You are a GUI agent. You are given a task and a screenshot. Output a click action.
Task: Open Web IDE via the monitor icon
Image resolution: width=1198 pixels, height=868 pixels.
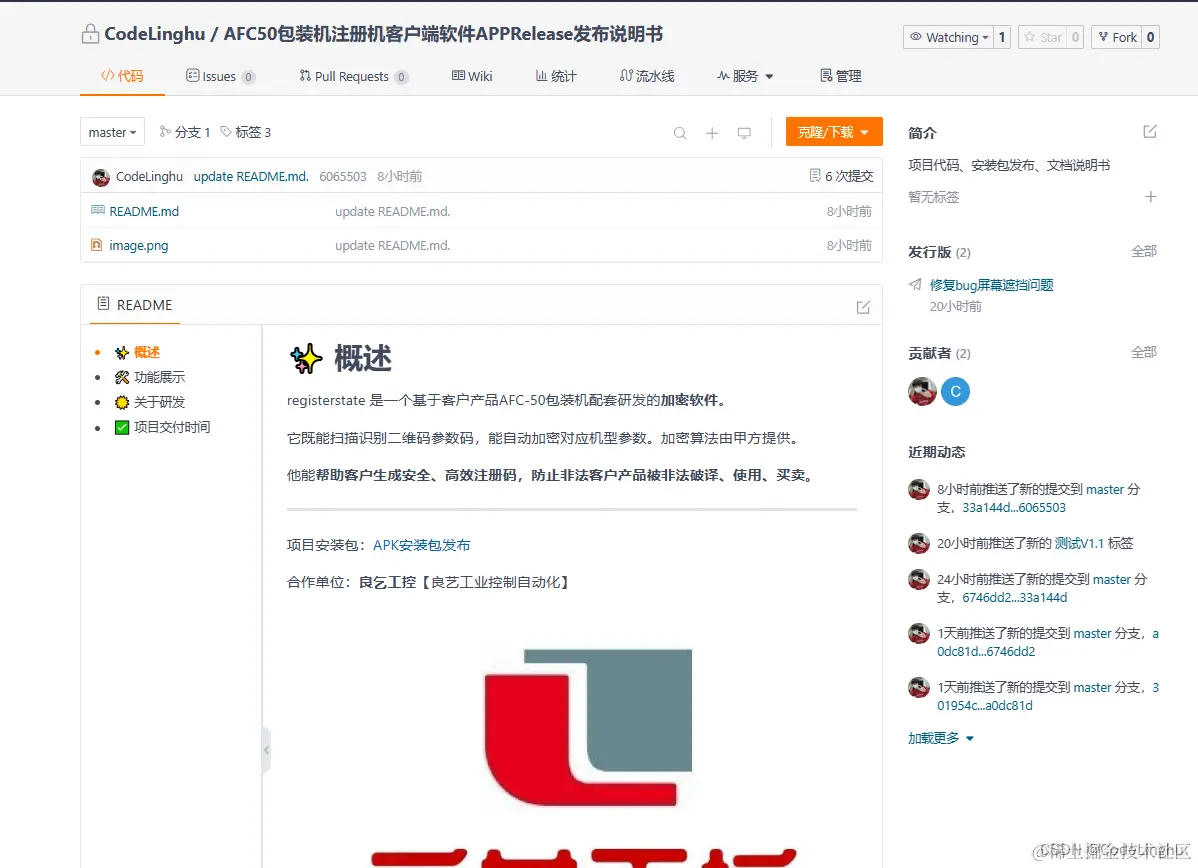(x=743, y=132)
